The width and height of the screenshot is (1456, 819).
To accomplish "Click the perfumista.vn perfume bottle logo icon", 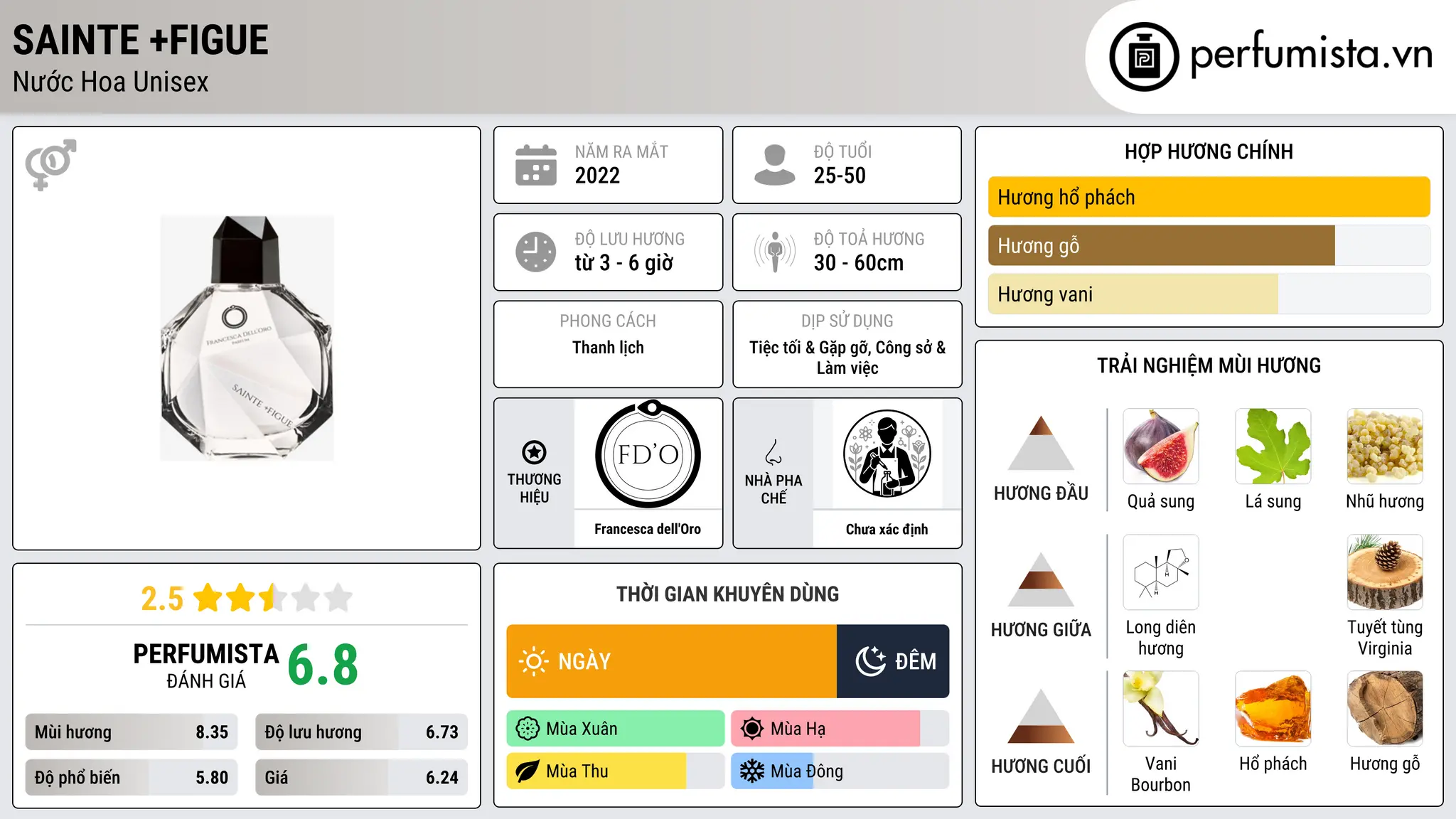I will tap(1144, 57).
